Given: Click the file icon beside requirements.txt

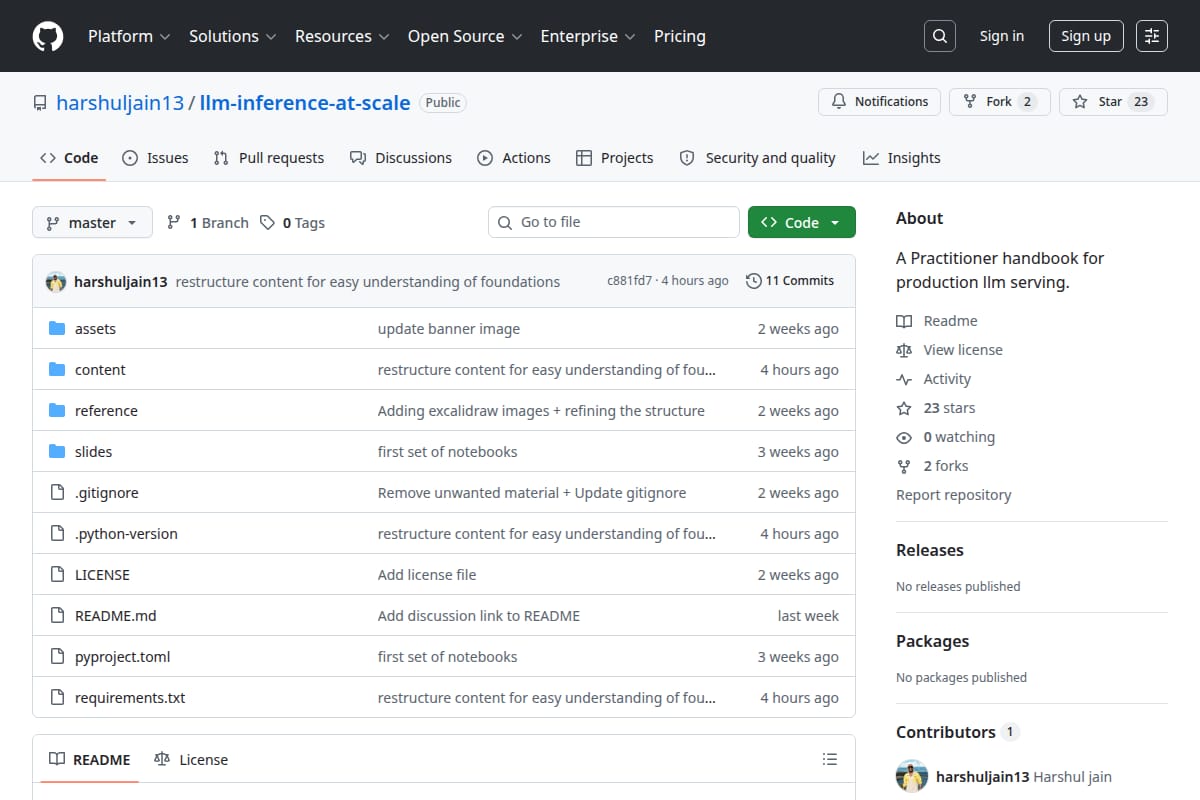Looking at the screenshot, I should pos(57,698).
